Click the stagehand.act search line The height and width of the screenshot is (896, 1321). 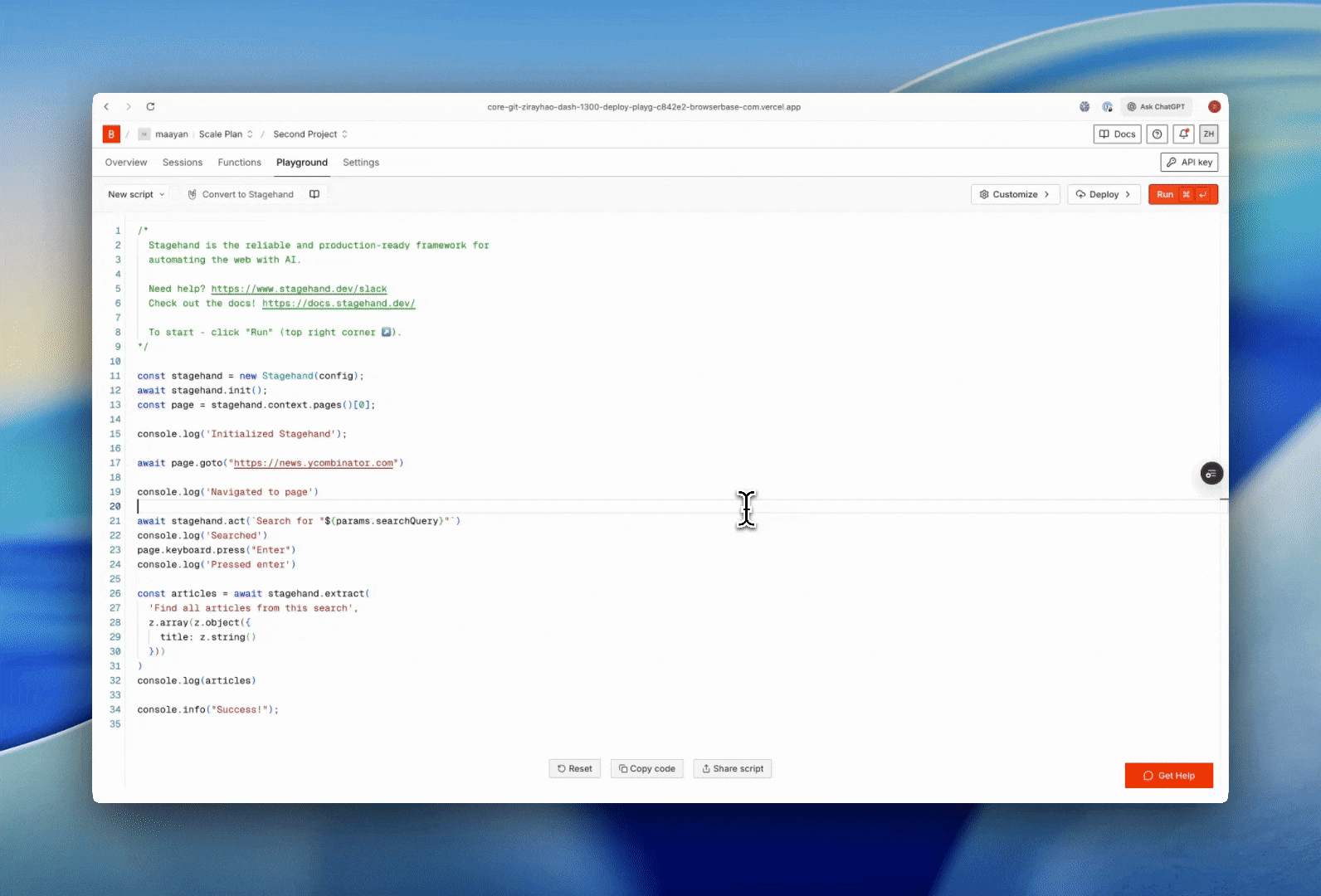click(x=299, y=521)
